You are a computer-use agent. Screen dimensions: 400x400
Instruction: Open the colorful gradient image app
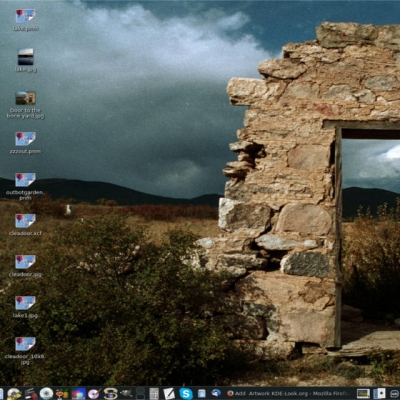pyautogui.click(x=78, y=394)
